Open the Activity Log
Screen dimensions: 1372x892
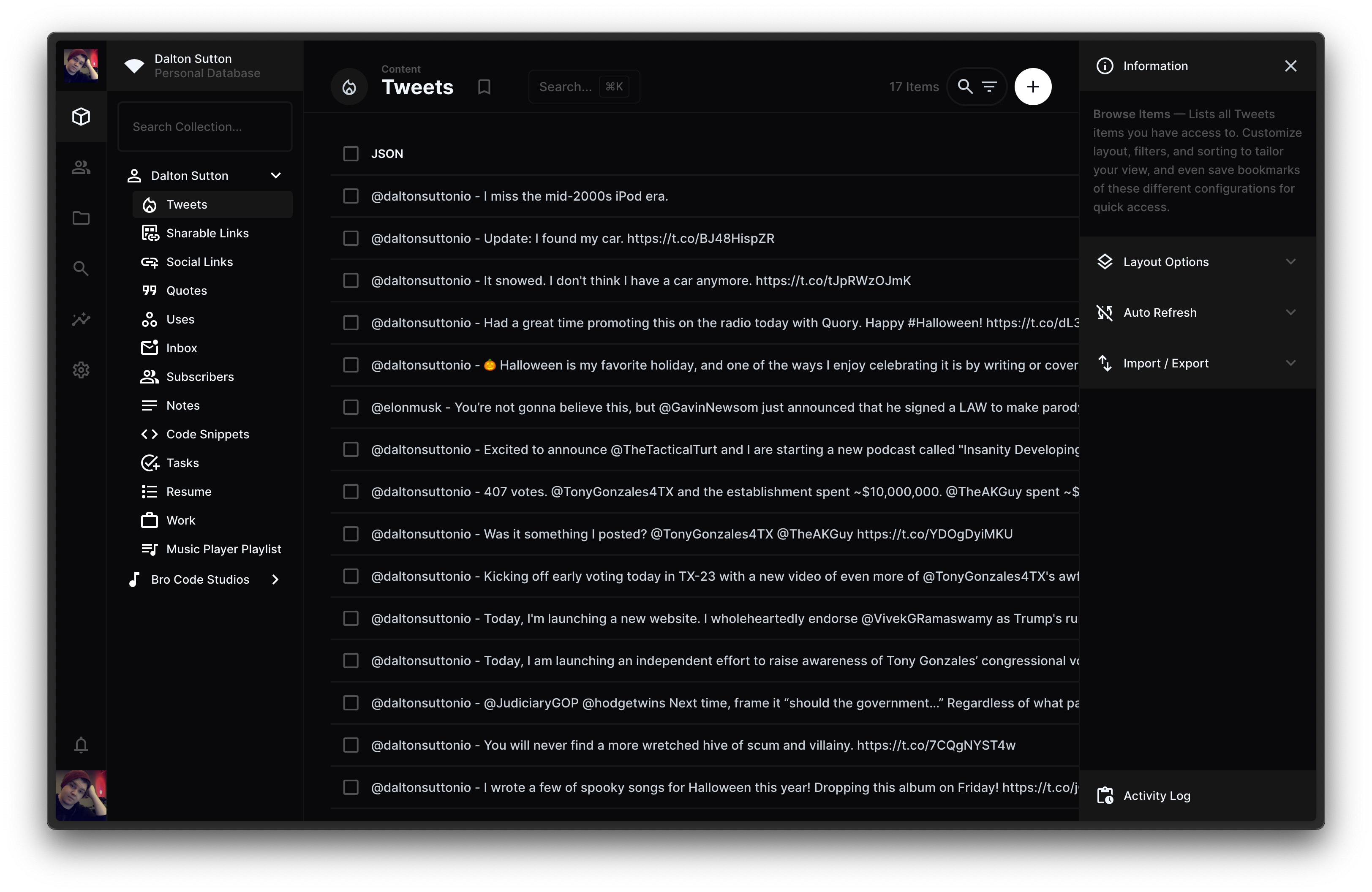(x=1156, y=796)
